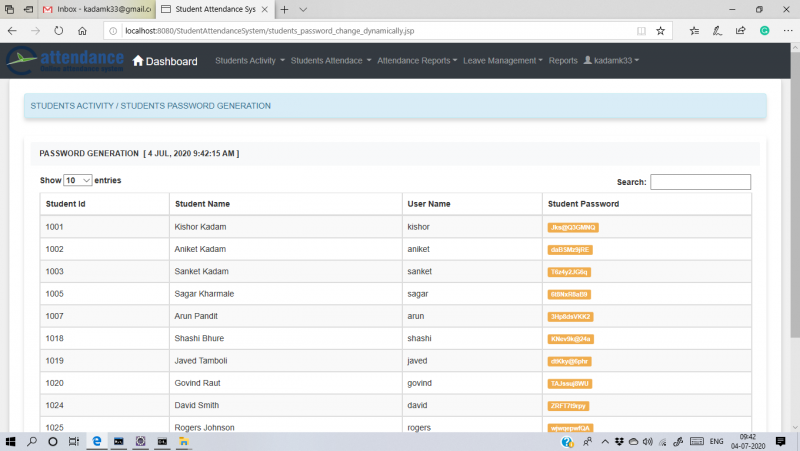Open Edge settings and more menu
Viewport: 800px width, 451px height.
[788, 31]
